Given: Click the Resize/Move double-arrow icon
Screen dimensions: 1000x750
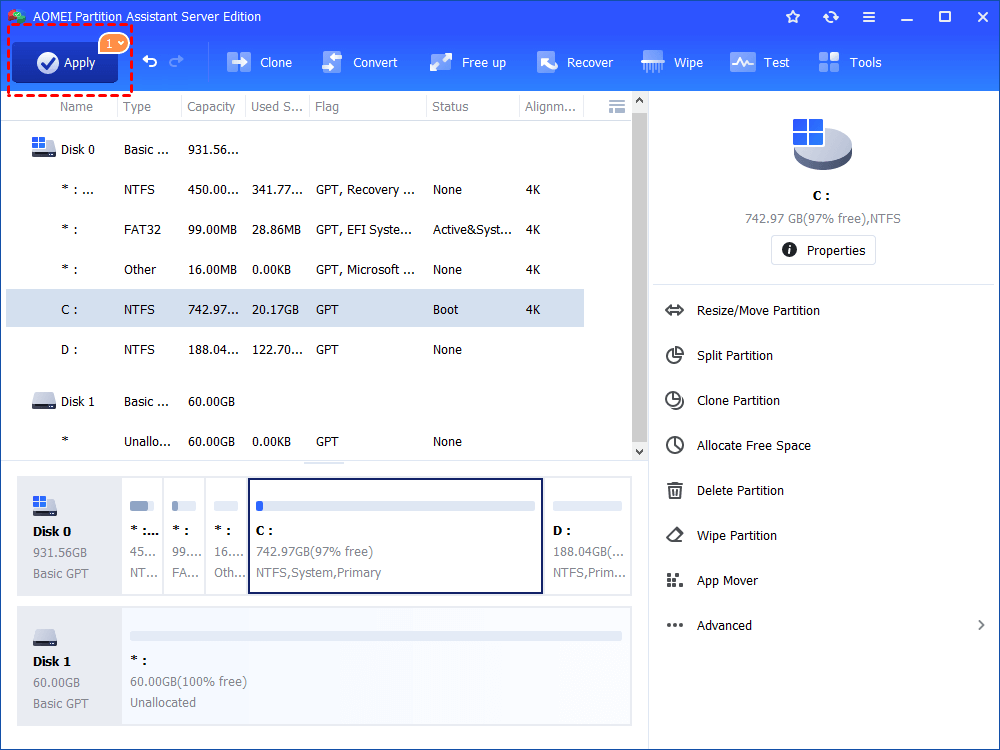Looking at the screenshot, I should (x=675, y=311).
